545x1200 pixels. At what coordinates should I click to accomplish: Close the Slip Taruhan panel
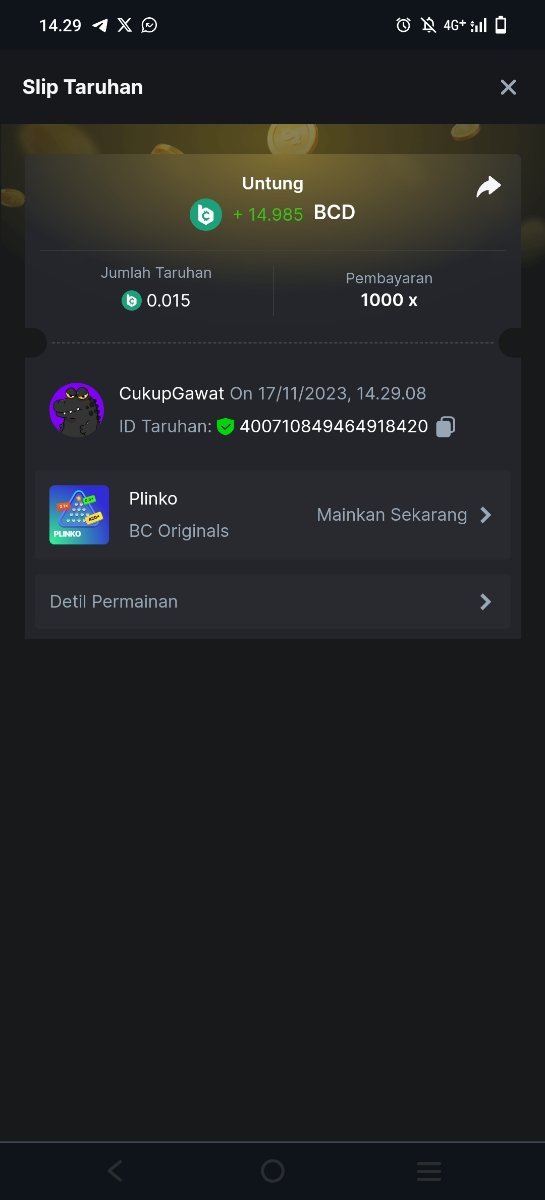click(x=508, y=87)
